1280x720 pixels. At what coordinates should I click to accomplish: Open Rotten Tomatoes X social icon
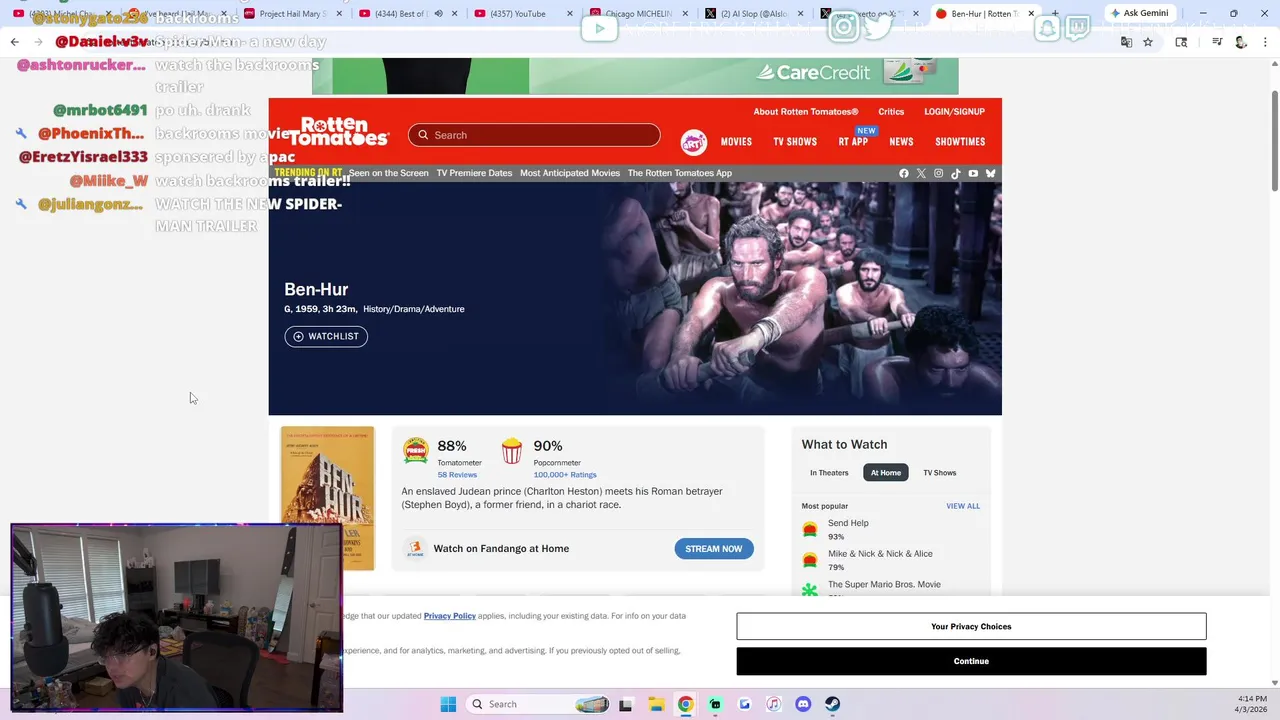[x=921, y=173]
